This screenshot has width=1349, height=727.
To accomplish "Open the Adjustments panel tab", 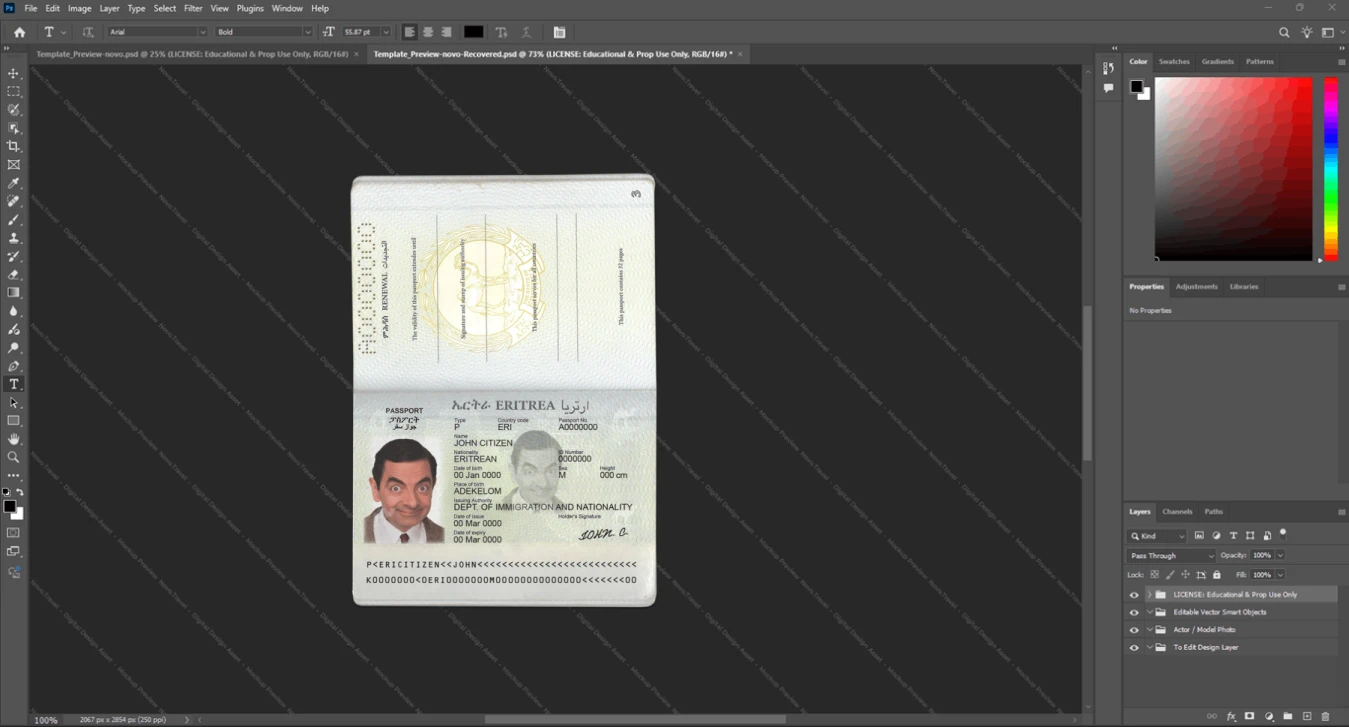I will [1196, 286].
